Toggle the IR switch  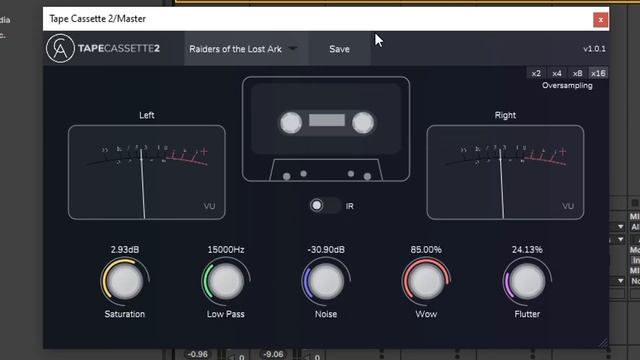coord(325,205)
